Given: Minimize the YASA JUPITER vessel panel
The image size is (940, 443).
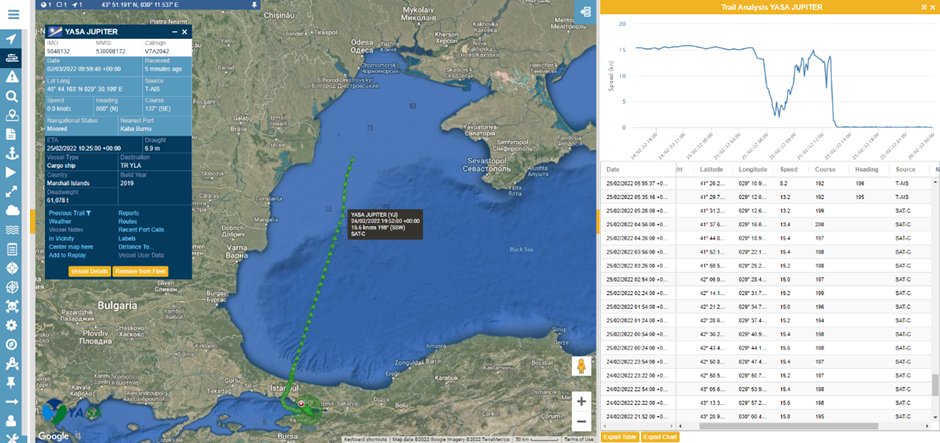Looking at the screenshot, I should point(174,32).
